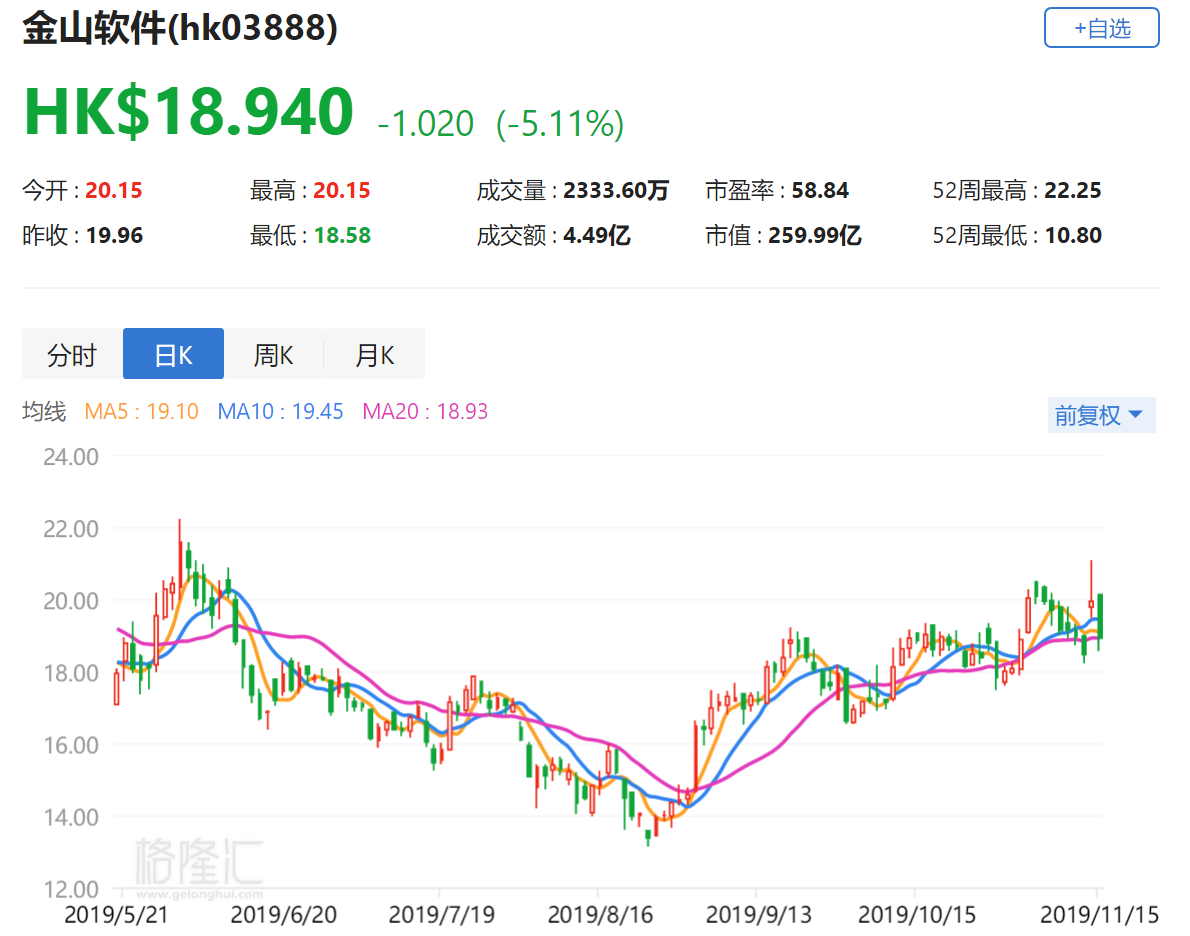Image resolution: width=1190 pixels, height=936 pixels.
Task: Click the 52周最高 value 22.25
Action: [1073, 190]
